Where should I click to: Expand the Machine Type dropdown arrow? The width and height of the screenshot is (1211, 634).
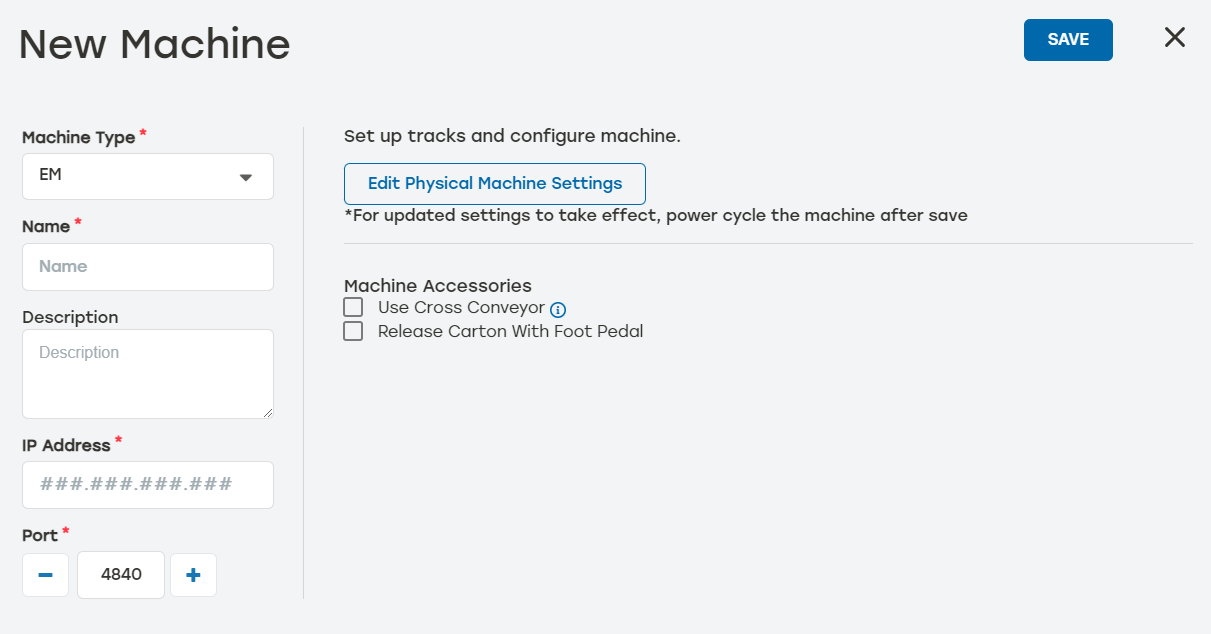[x=245, y=177]
